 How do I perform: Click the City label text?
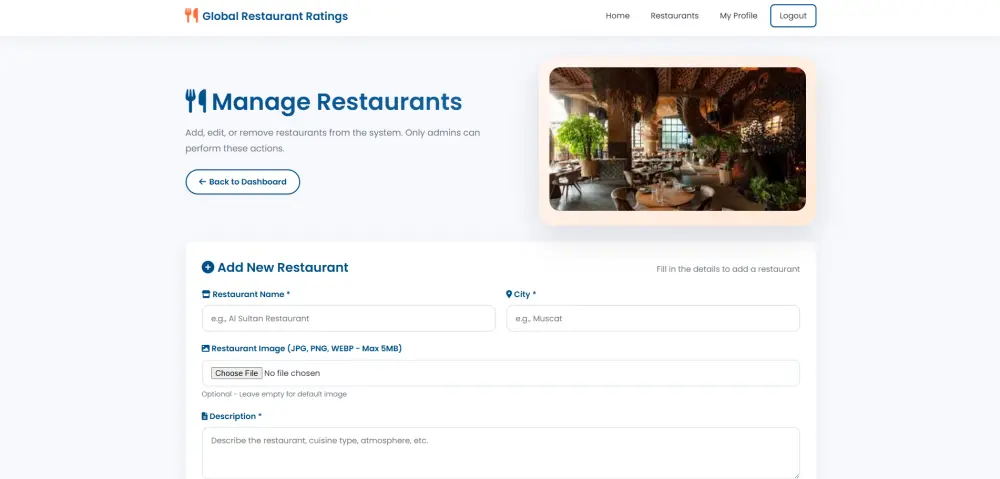pyautogui.click(x=525, y=294)
